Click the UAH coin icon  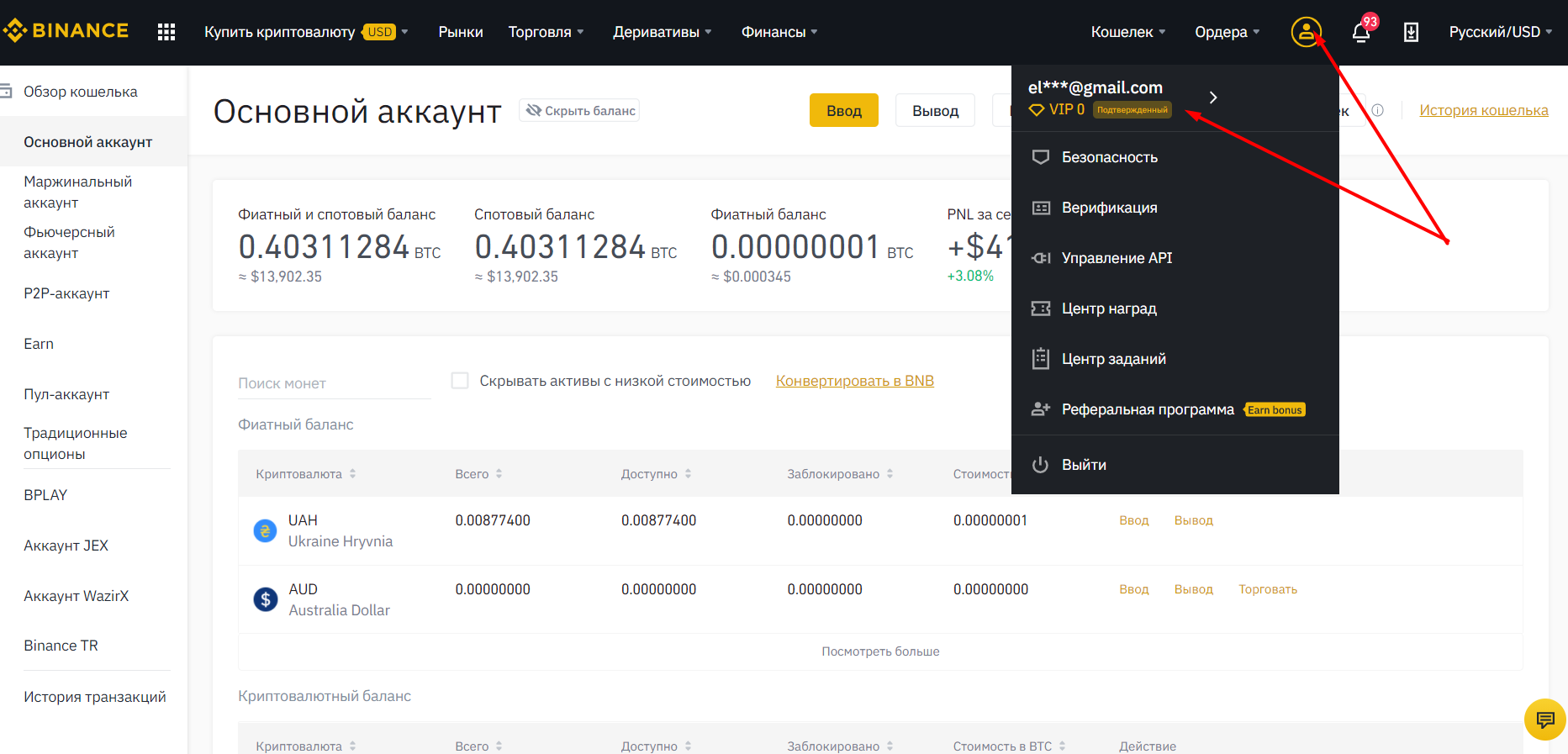click(265, 530)
